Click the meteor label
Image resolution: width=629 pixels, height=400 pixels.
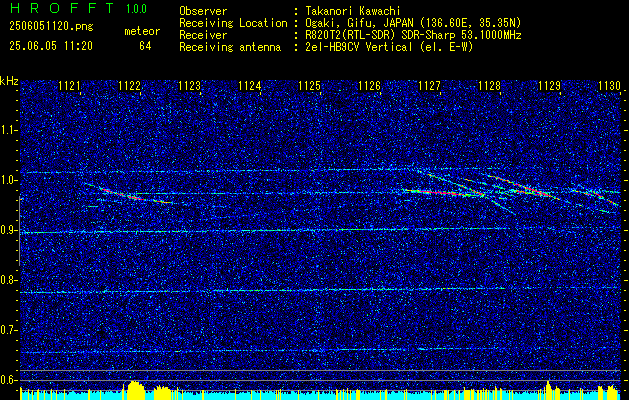click(142, 31)
